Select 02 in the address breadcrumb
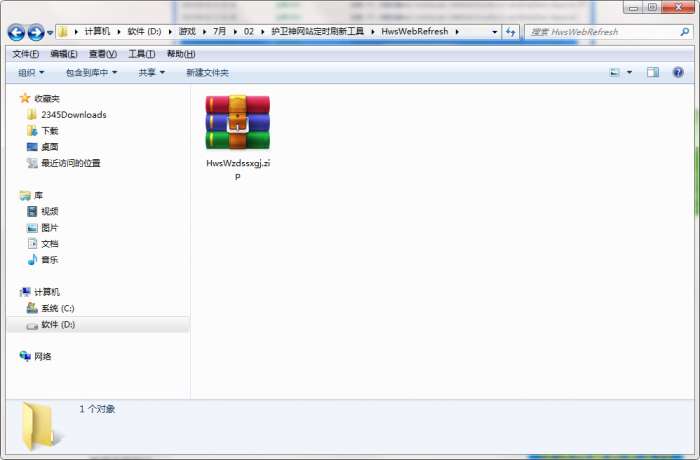The width and height of the screenshot is (700, 460). (x=249, y=31)
